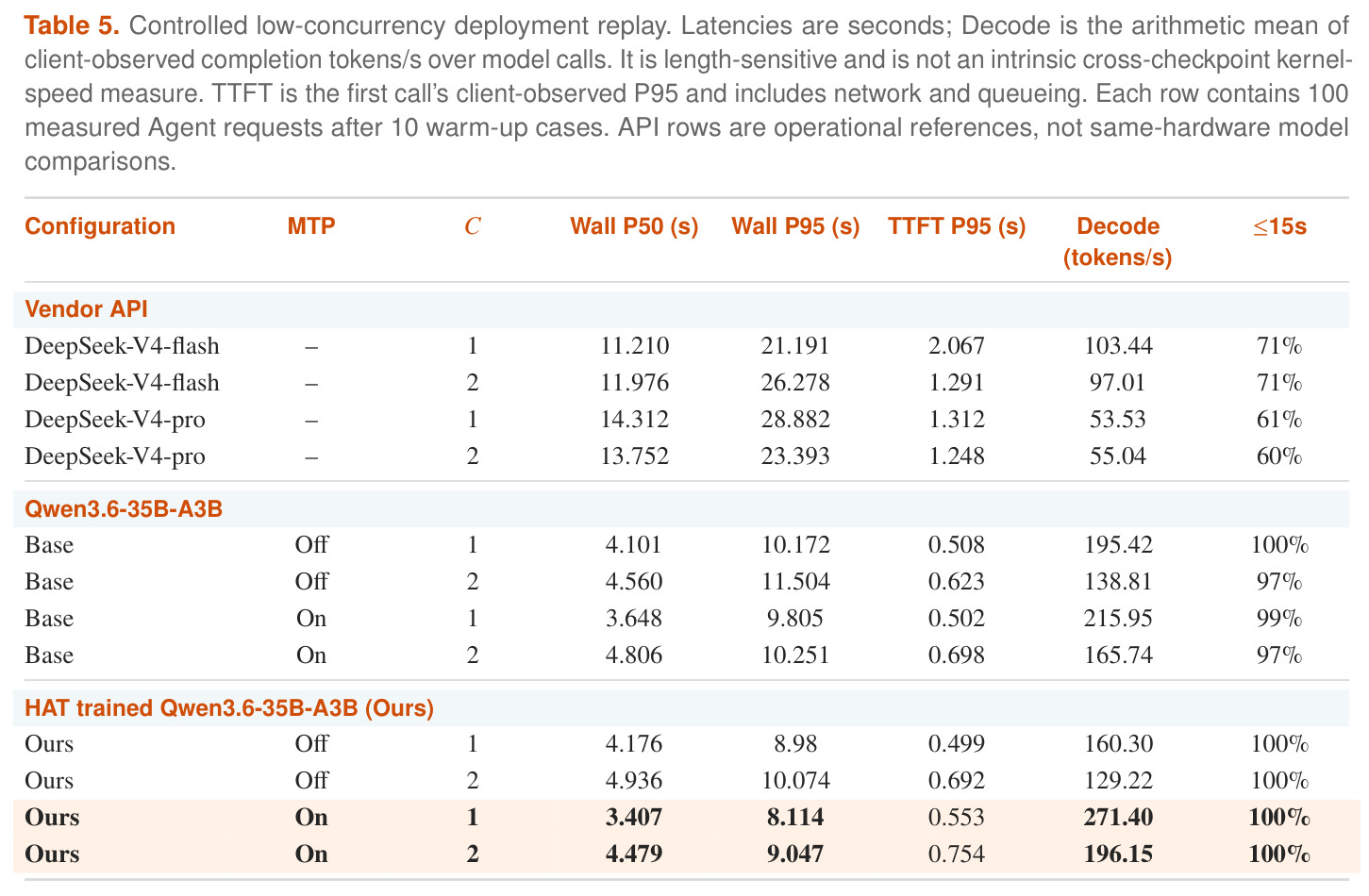Viewport: 1369px width, 896px height.
Task: Click the Decode value 215.95
Action: [1118, 619]
